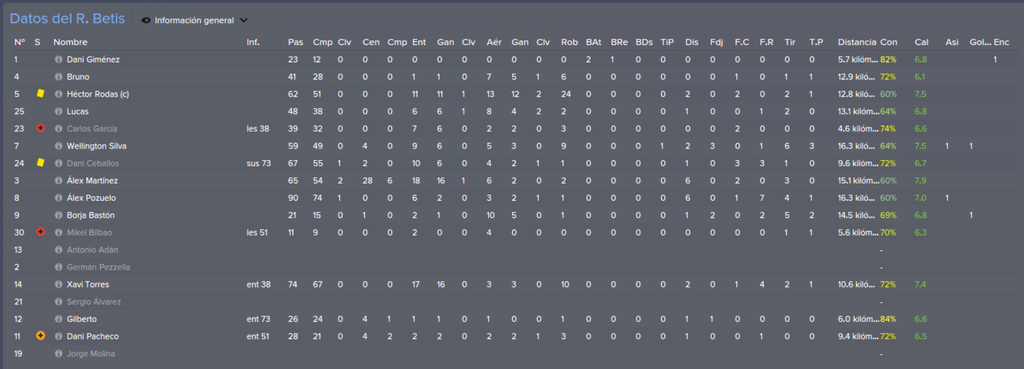Click info icon next to Dani Giménez
This screenshot has height=369, width=1024.
click(58, 59)
